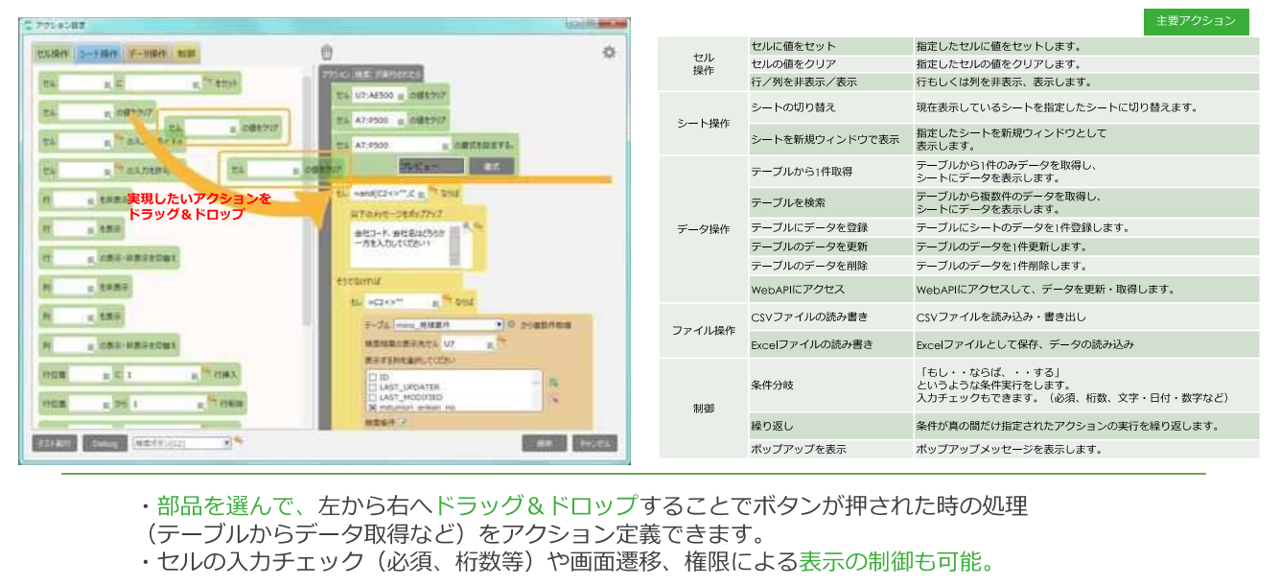
Task: Check the LAST_MODIFIED column checkbox
Action: click(373, 396)
